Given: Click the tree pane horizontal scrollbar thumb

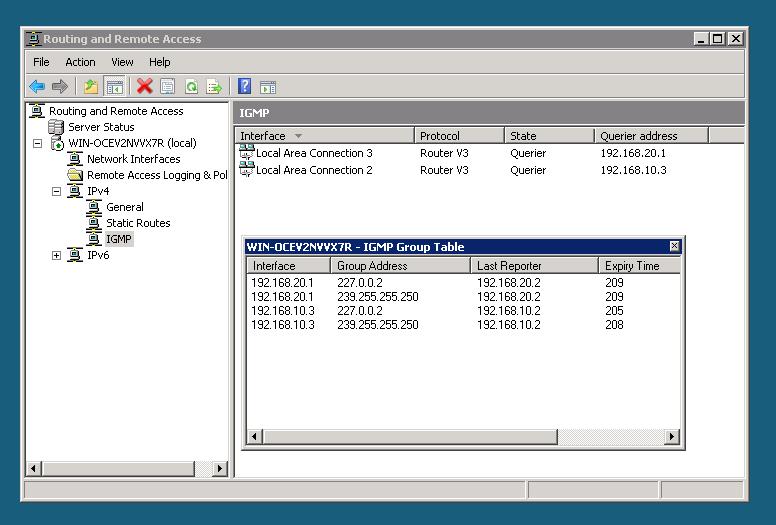Looking at the screenshot, I should [x=118, y=468].
